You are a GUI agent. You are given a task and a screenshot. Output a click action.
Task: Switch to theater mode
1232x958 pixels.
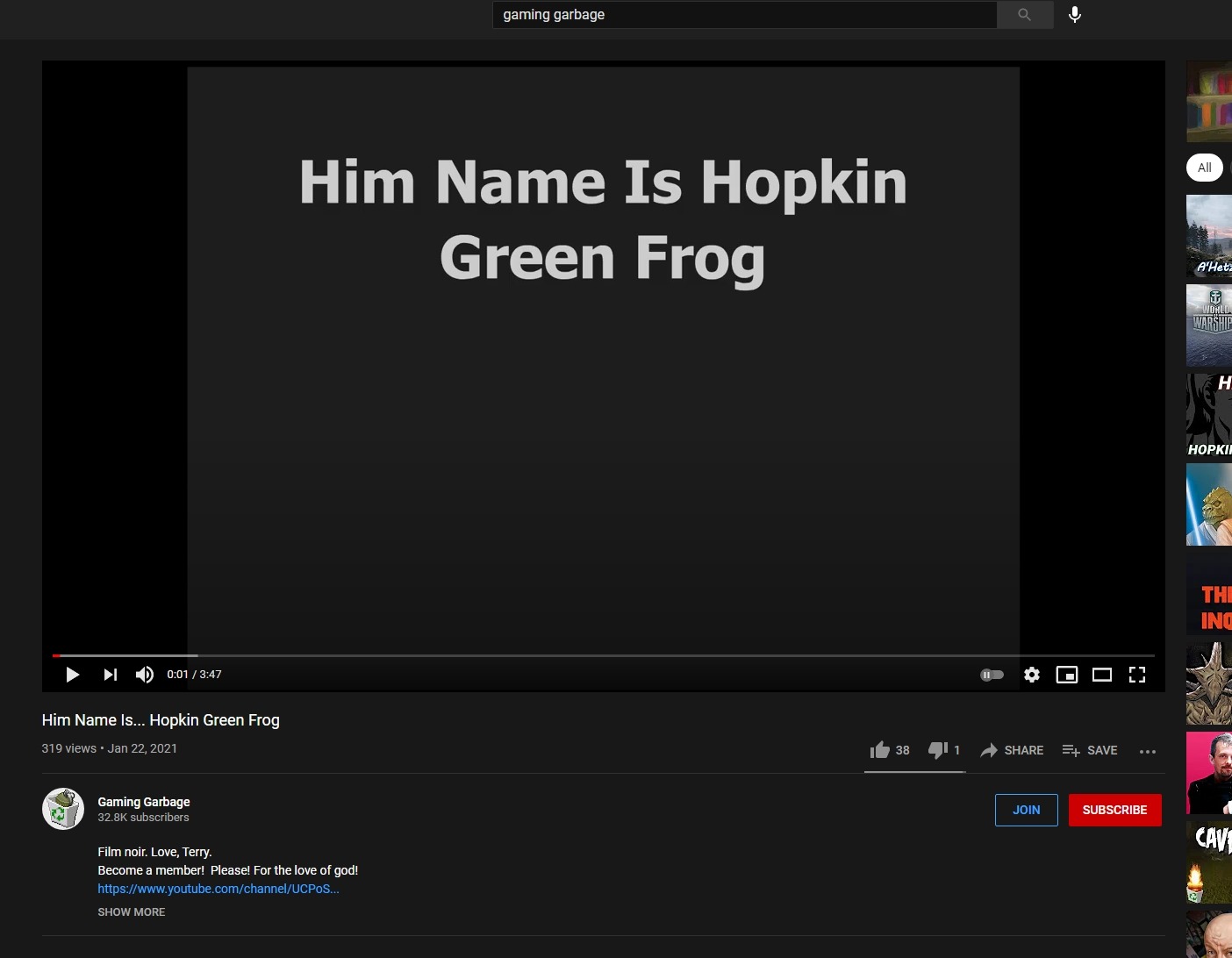pyautogui.click(x=1102, y=675)
